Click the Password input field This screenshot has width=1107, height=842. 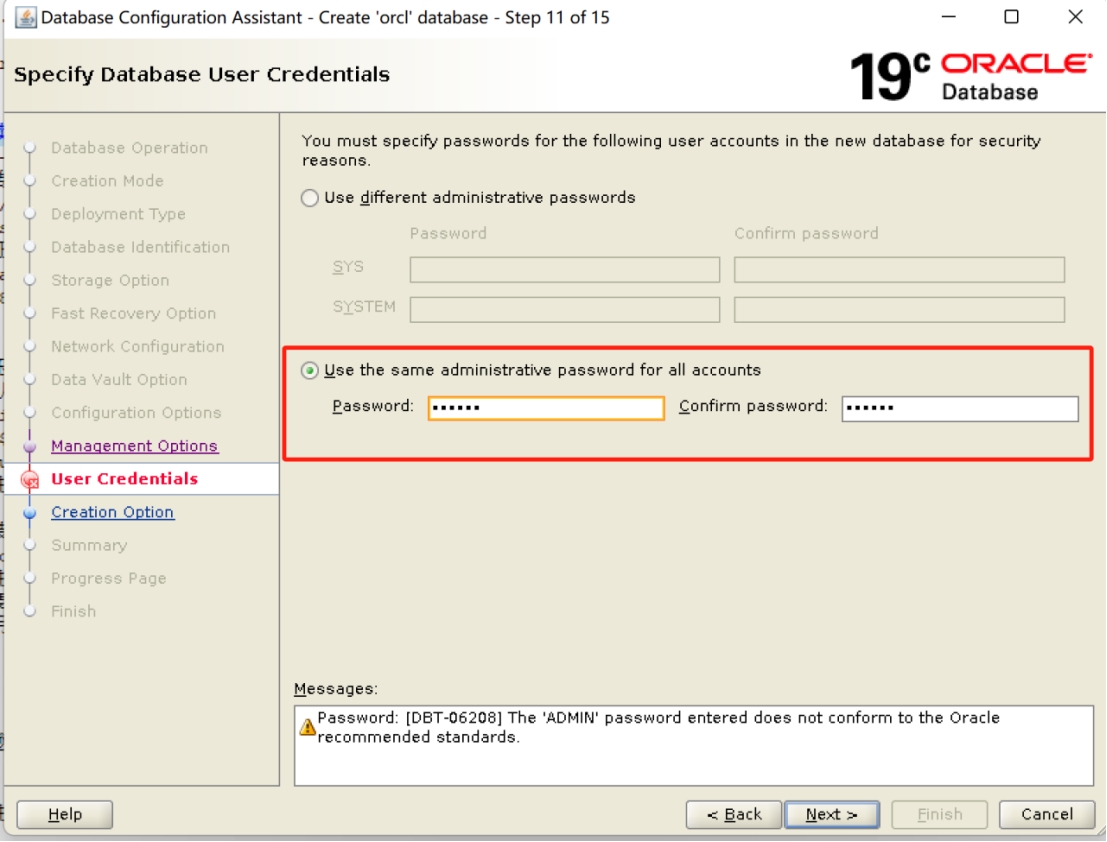click(x=546, y=408)
